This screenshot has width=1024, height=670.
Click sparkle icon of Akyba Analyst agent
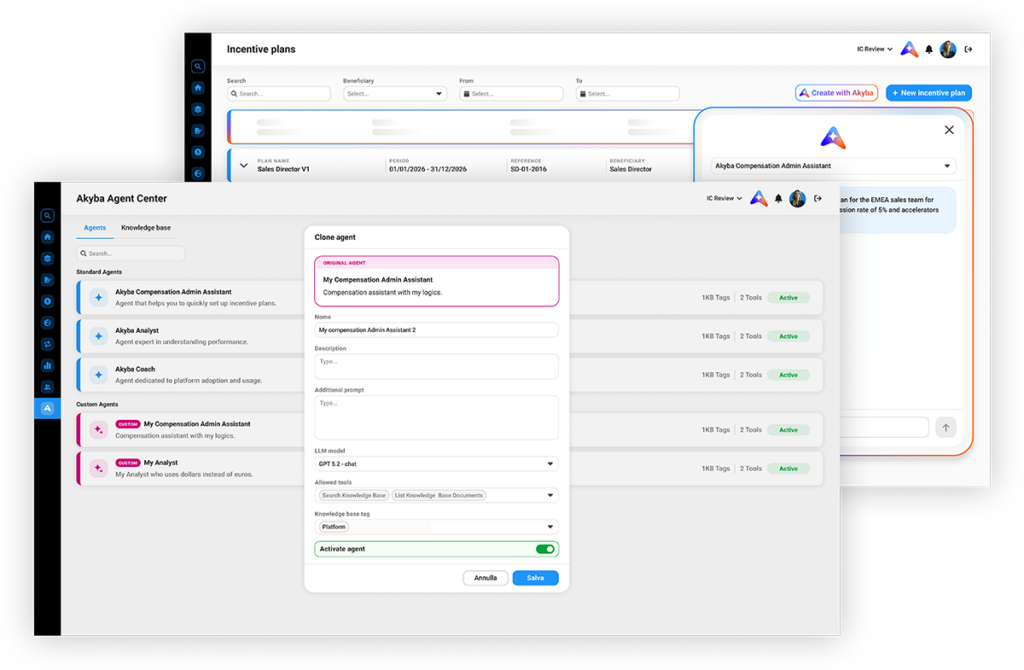click(x=99, y=336)
